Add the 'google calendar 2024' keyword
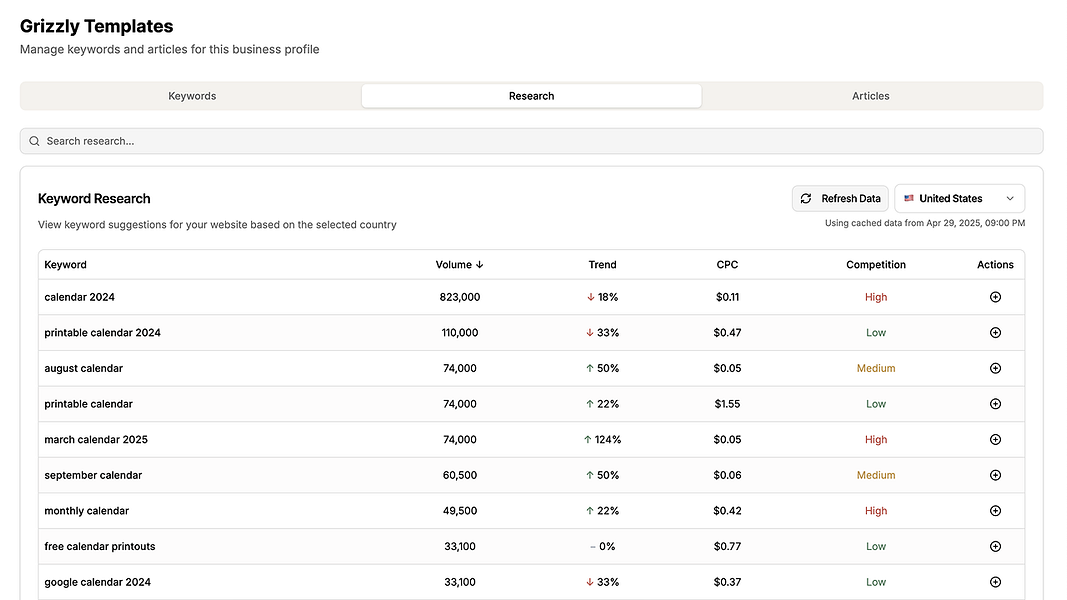Screen dimensions: 1067x600 coord(995,582)
